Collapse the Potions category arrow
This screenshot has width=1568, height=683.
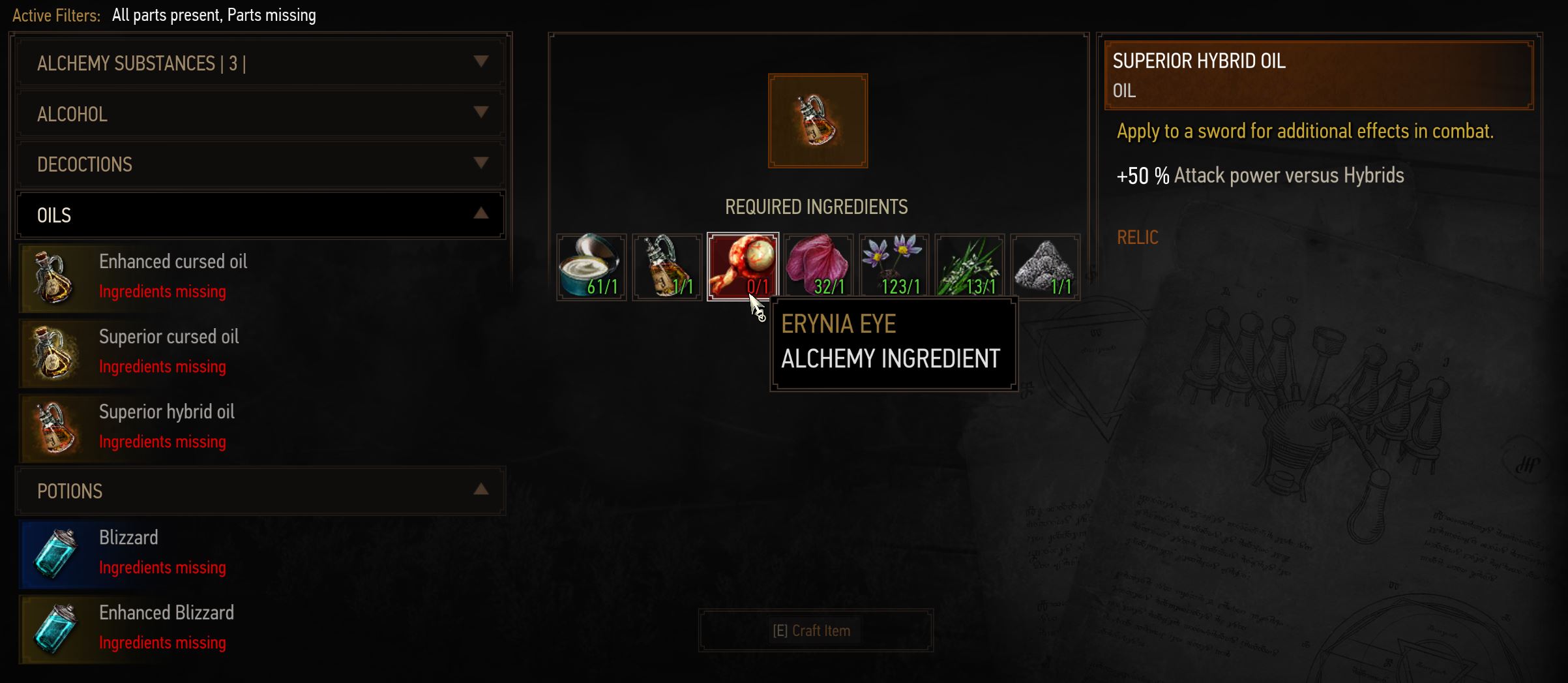pos(481,489)
